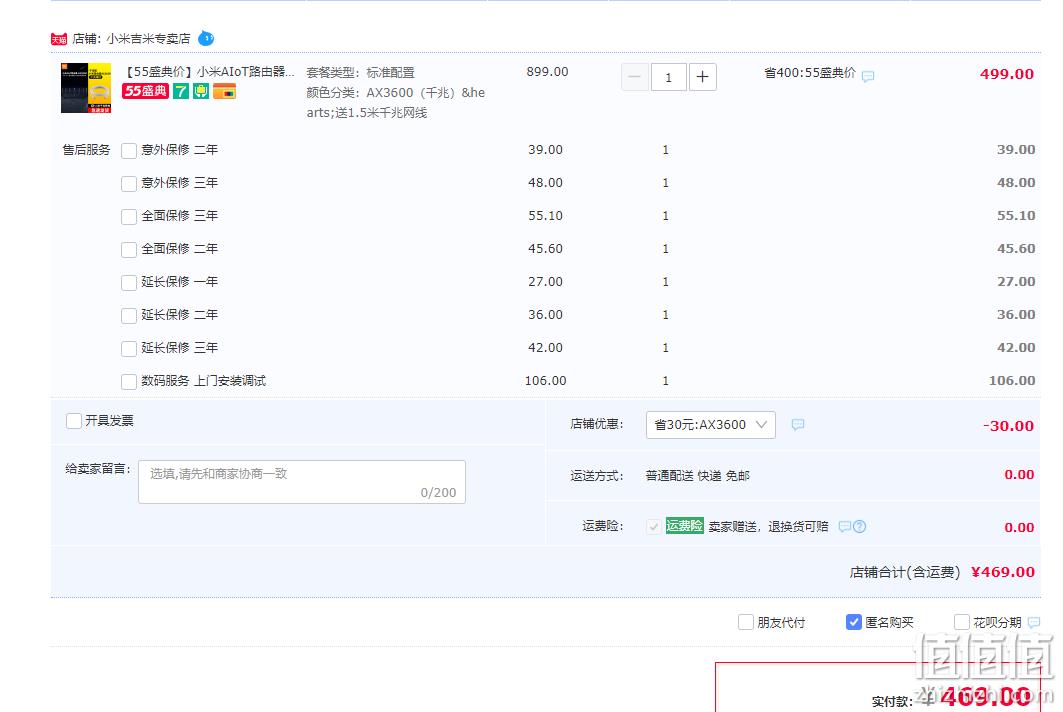This screenshot has height=712, width=1063.
Task: Check 延长保修 一年 option
Action: tap(129, 283)
